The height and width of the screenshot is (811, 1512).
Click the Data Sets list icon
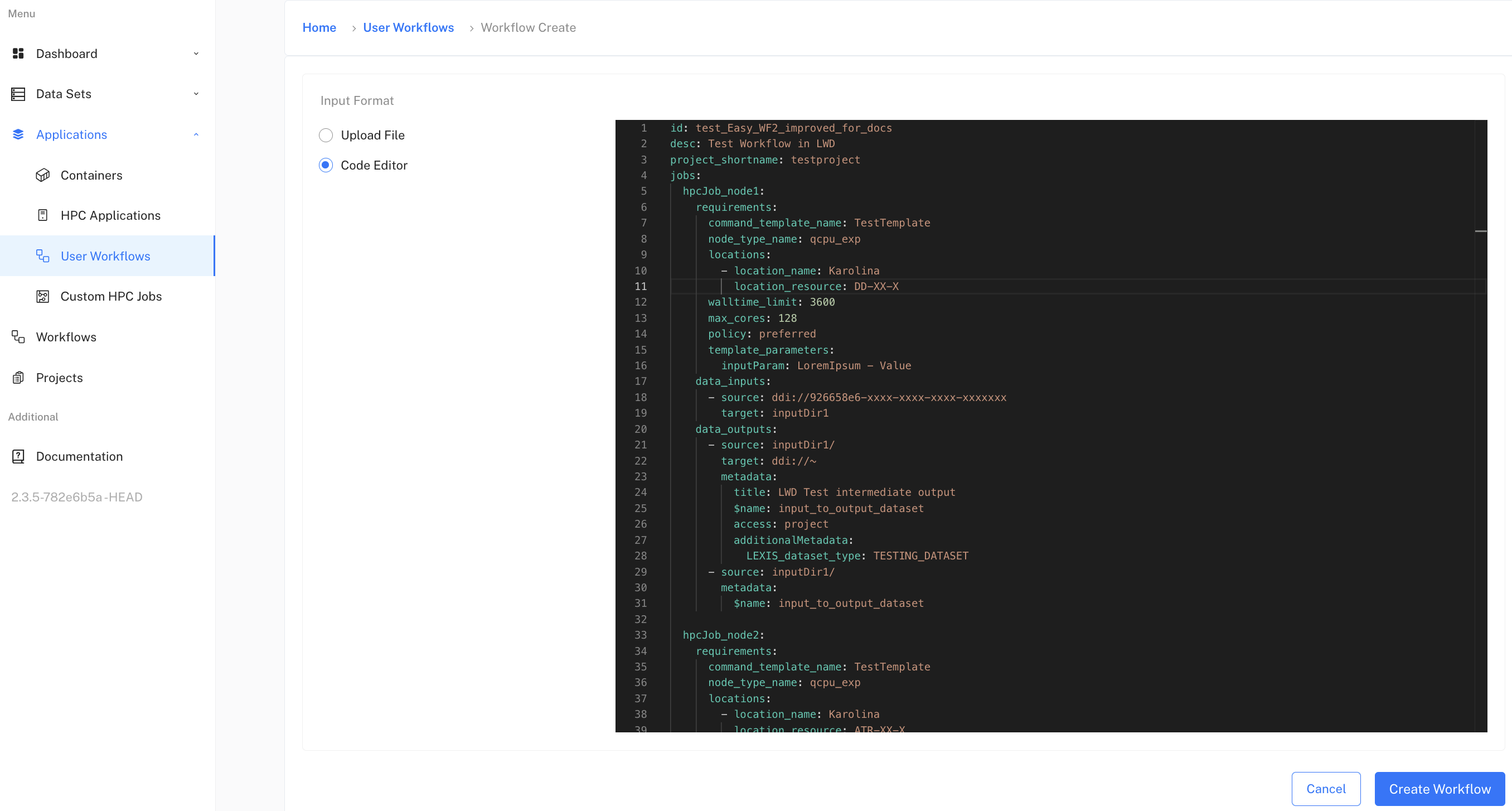point(18,94)
